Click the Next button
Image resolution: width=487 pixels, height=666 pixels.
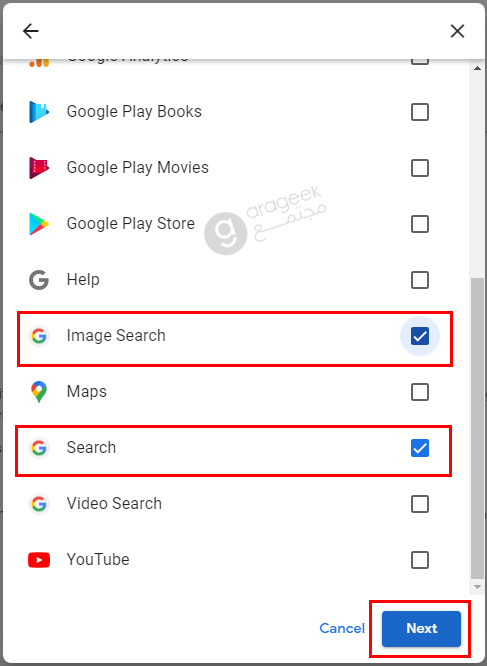tap(421, 629)
